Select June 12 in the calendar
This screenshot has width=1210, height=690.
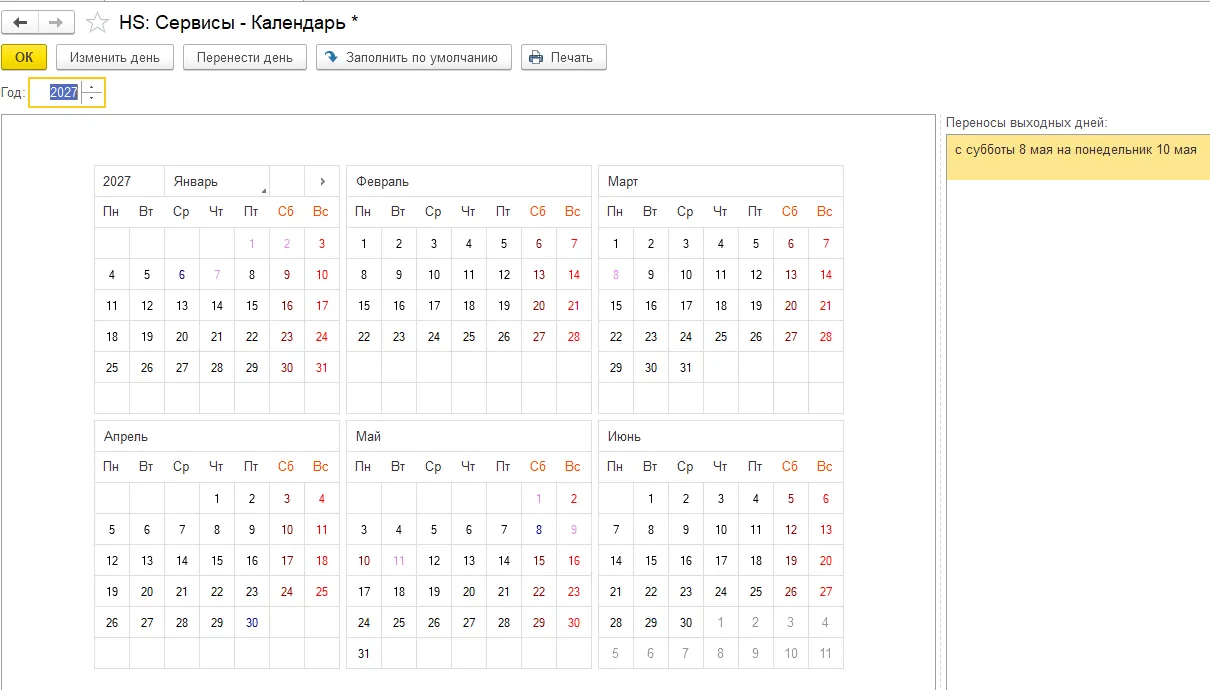[791, 530]
